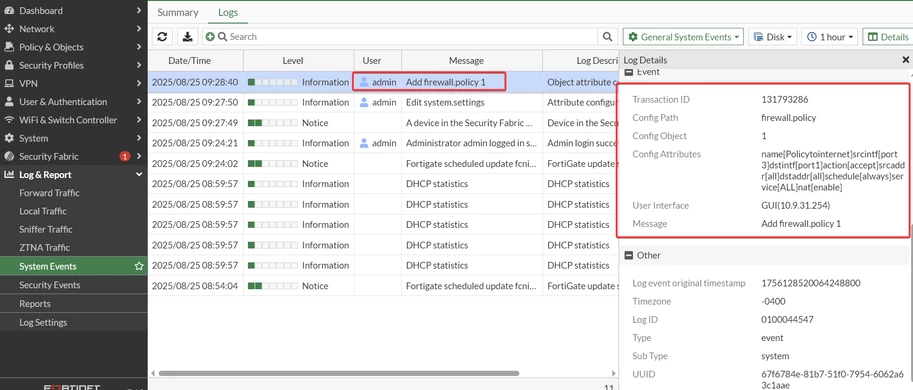Click the WiFi & Switch Controller icon
Viewport: 913px width, 390px height.
coord(9,120)
